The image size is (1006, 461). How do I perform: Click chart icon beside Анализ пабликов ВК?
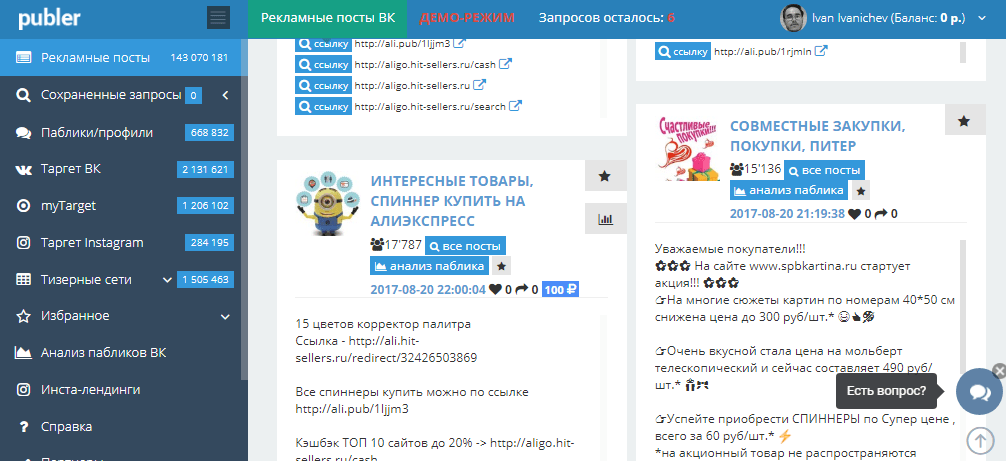click(24, 353)
